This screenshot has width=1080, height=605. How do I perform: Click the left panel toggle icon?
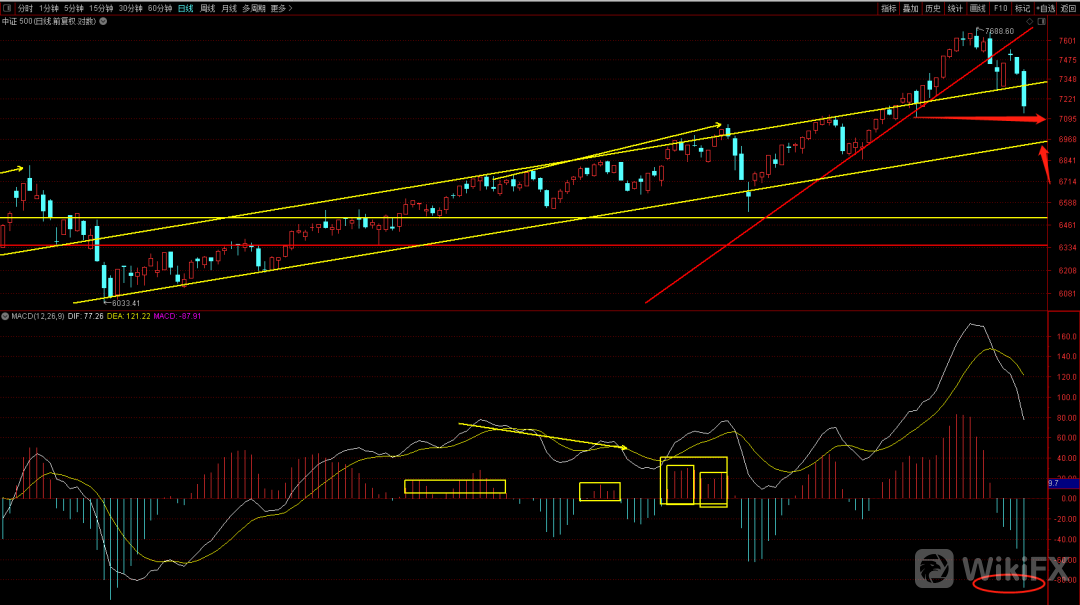point(7,8)
